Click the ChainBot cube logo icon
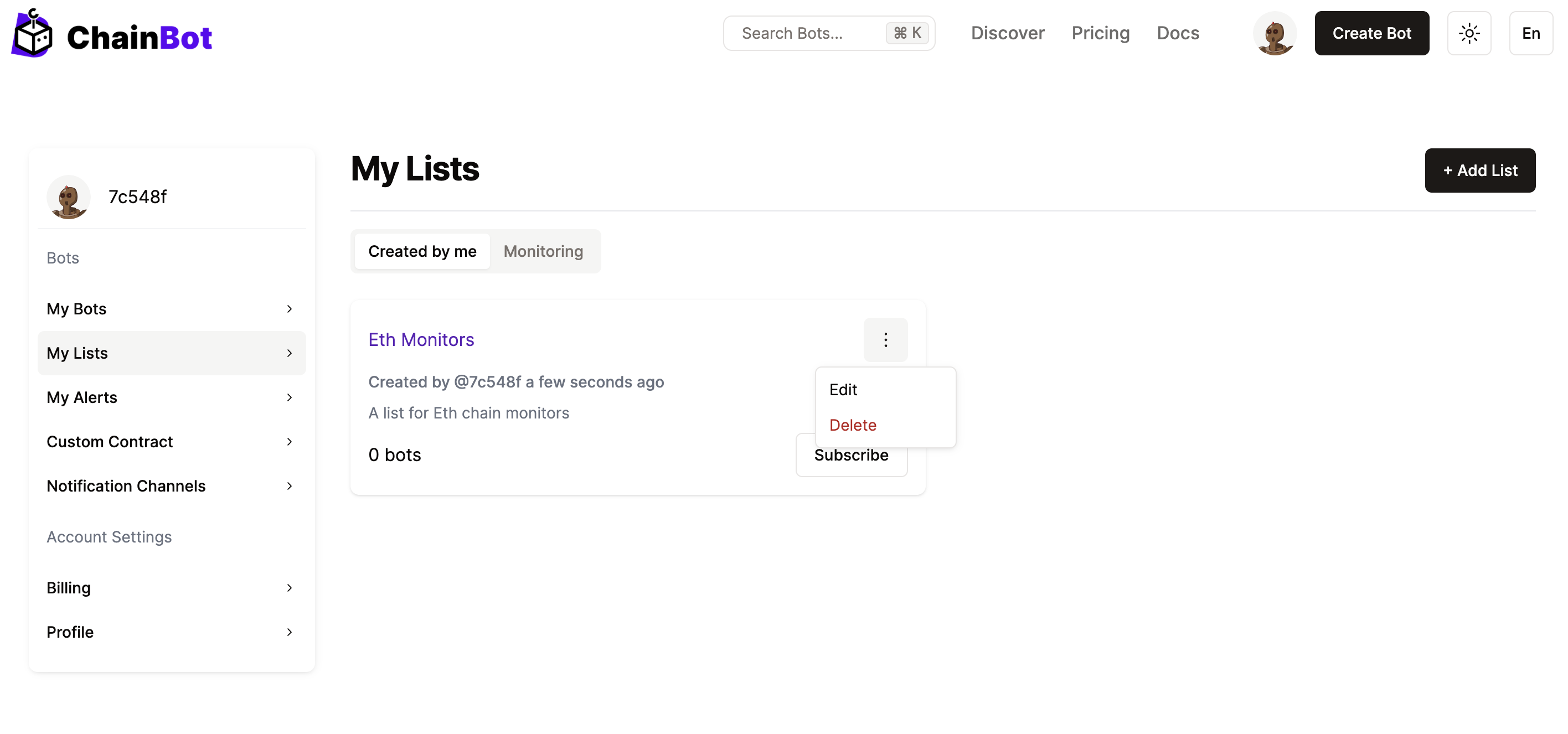The height and width of the screenshot is (734, 1568). pos(33,34)
